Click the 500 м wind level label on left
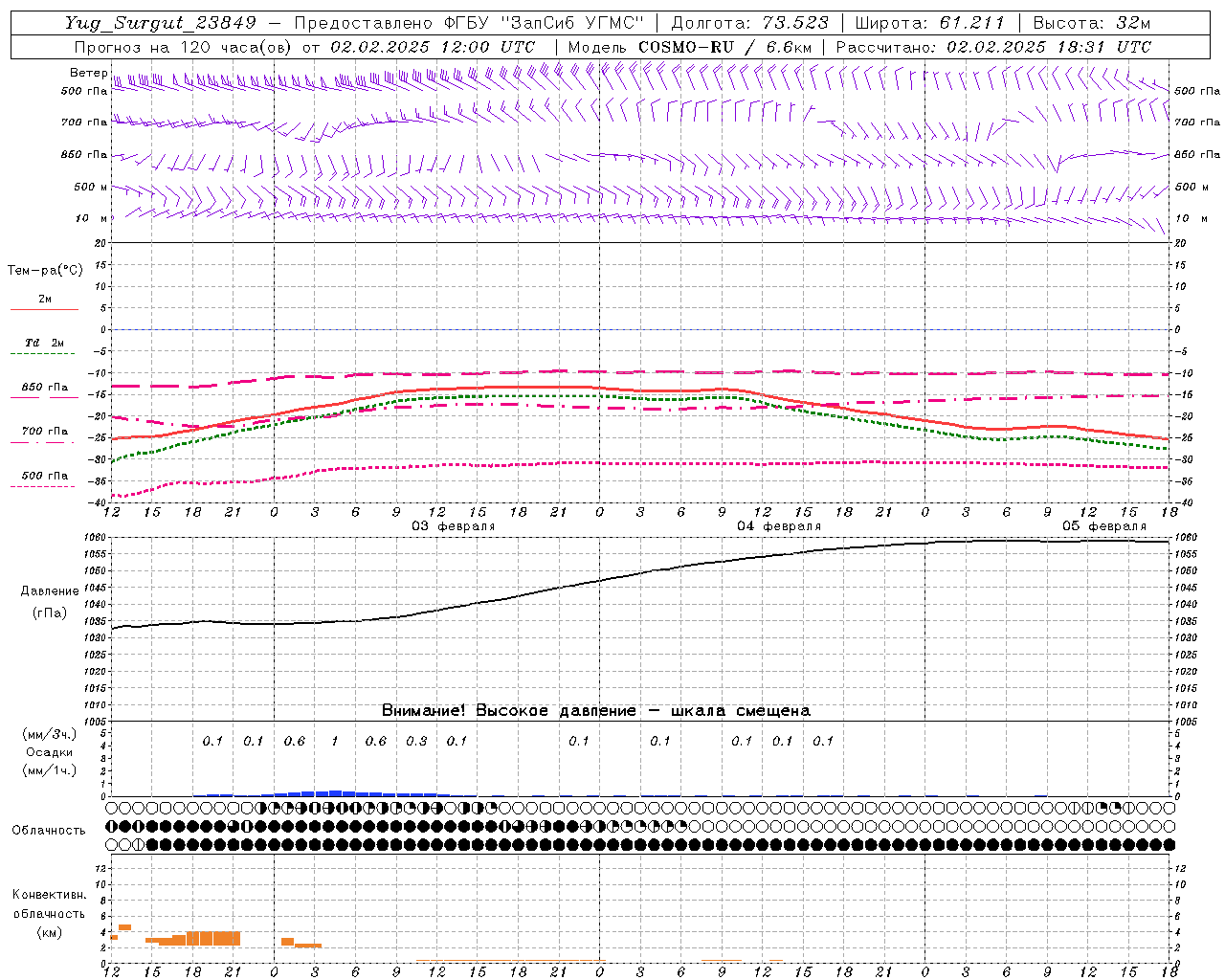 coord(91,187)
